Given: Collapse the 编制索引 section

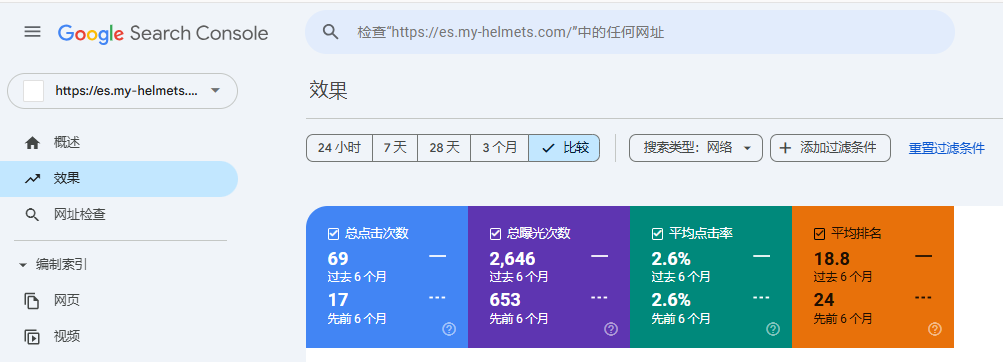Looking at the screenshot, I should click(24, 265).
